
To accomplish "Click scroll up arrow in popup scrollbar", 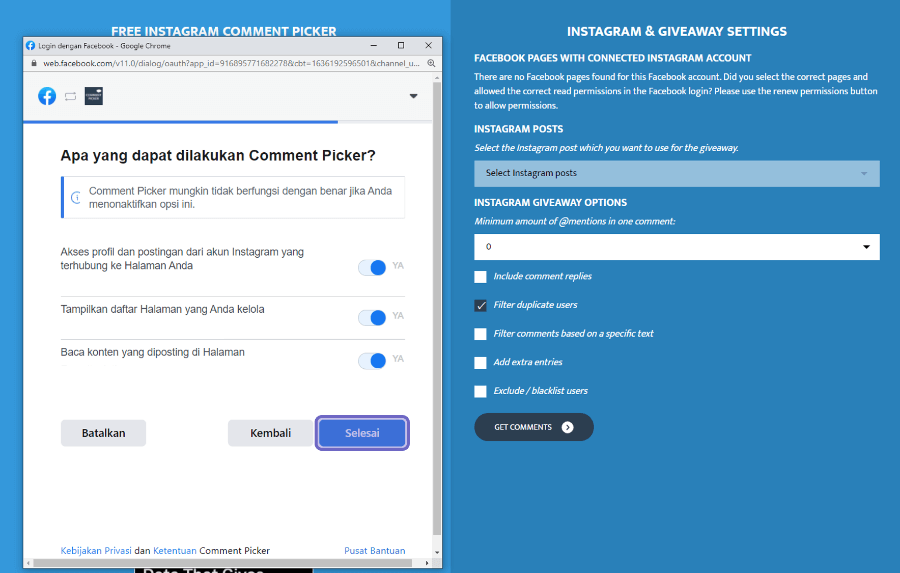I will 437,77.
